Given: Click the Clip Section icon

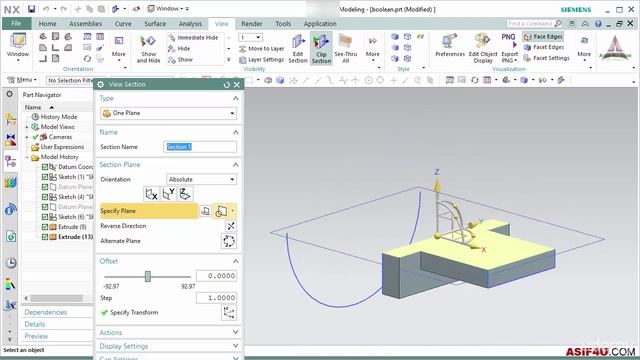Looking at the screenshot, I should click(x=321, y=42).
